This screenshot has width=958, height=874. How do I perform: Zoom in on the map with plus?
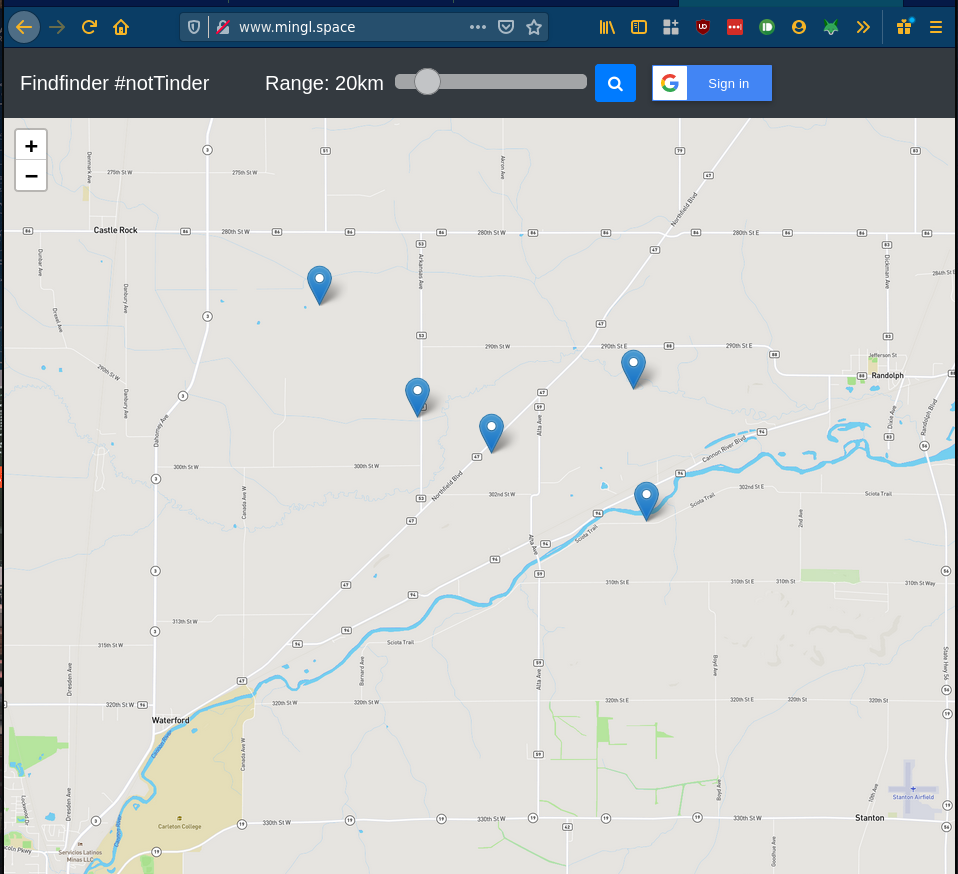[31, 145]
